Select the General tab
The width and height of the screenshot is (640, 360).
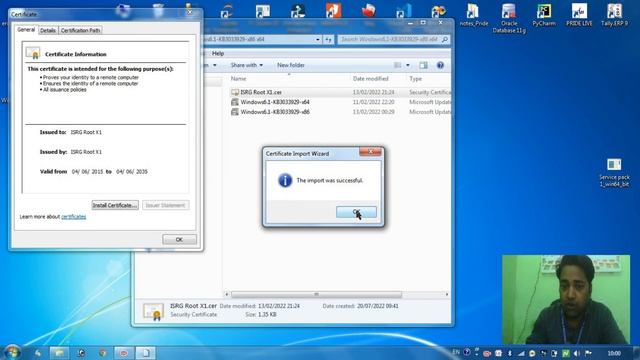point(26,30)
